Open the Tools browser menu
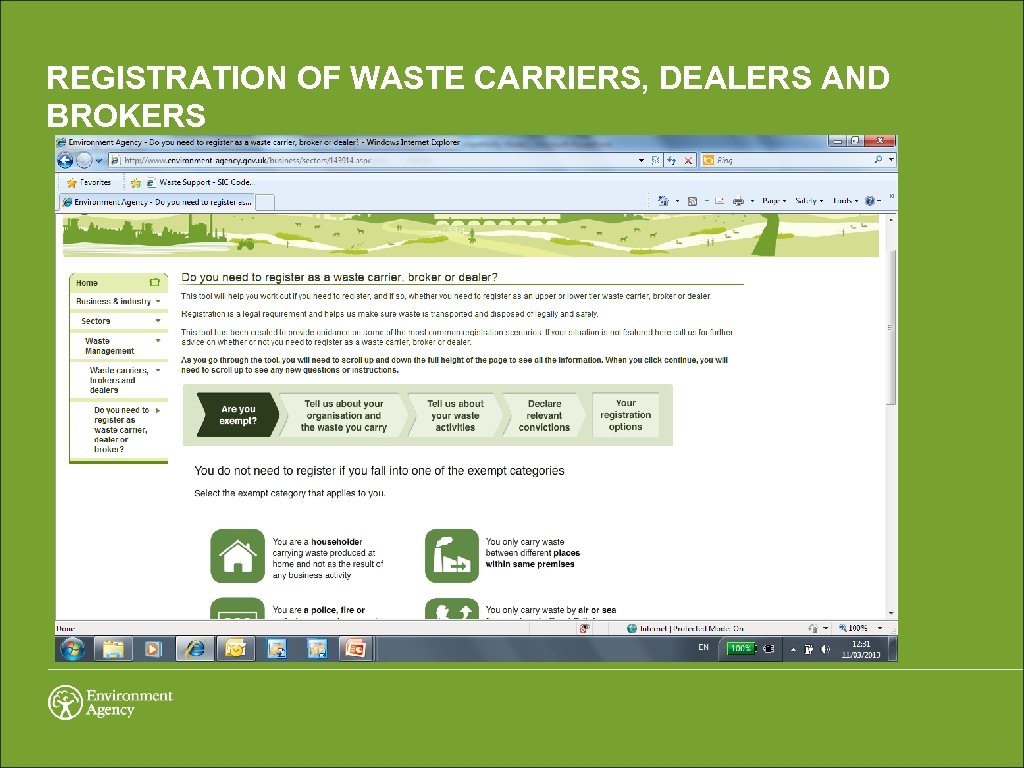 click(843, 200)
